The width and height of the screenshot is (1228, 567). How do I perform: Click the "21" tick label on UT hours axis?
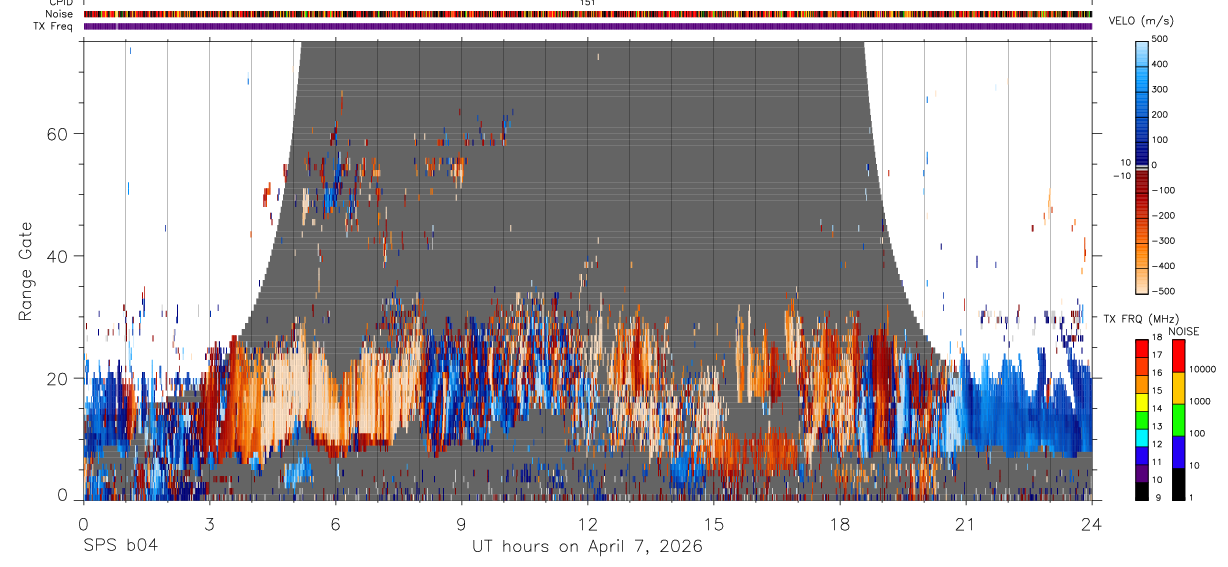click(x=966, y=523)
